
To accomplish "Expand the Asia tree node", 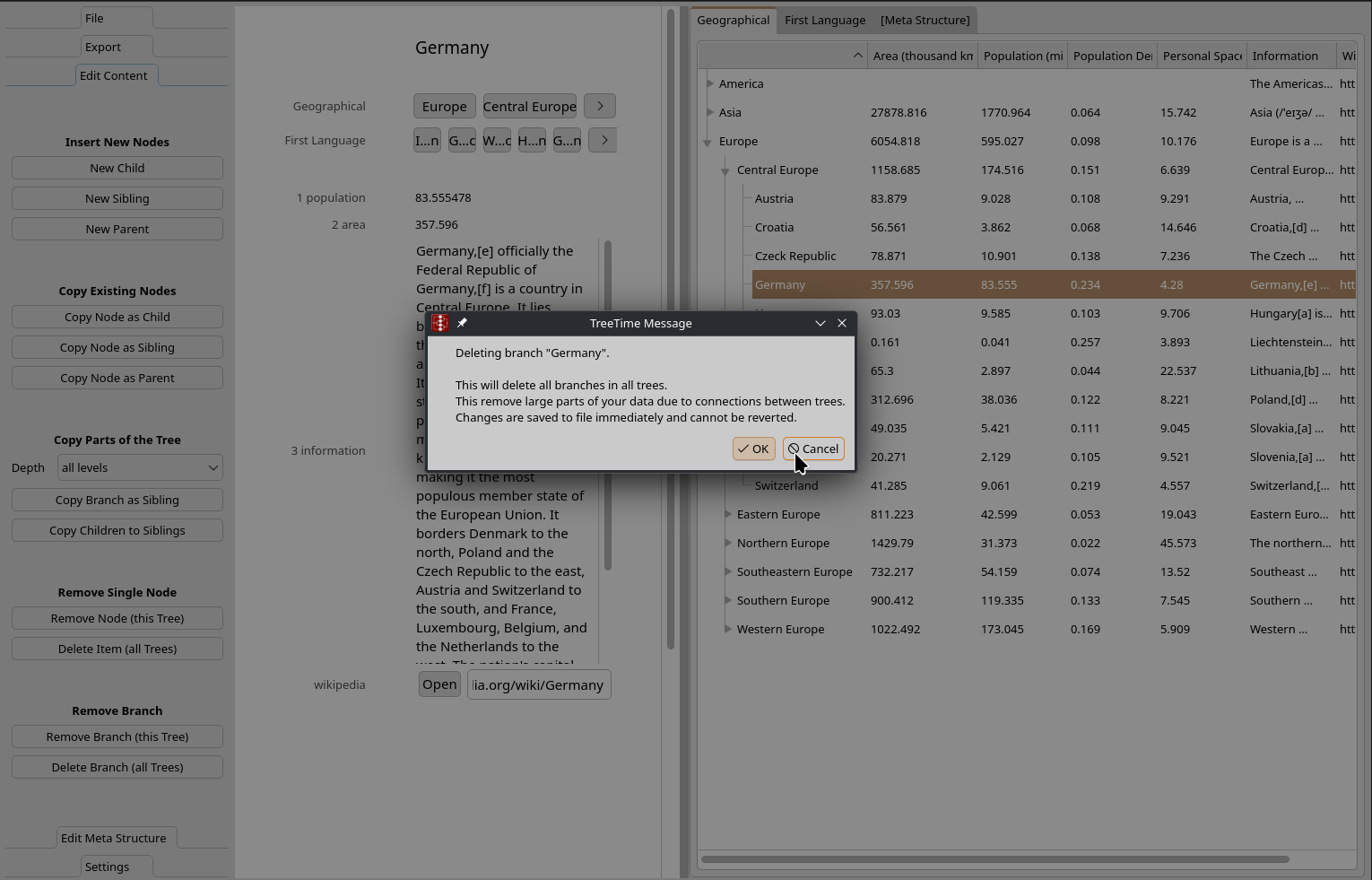I will [710, 112].
